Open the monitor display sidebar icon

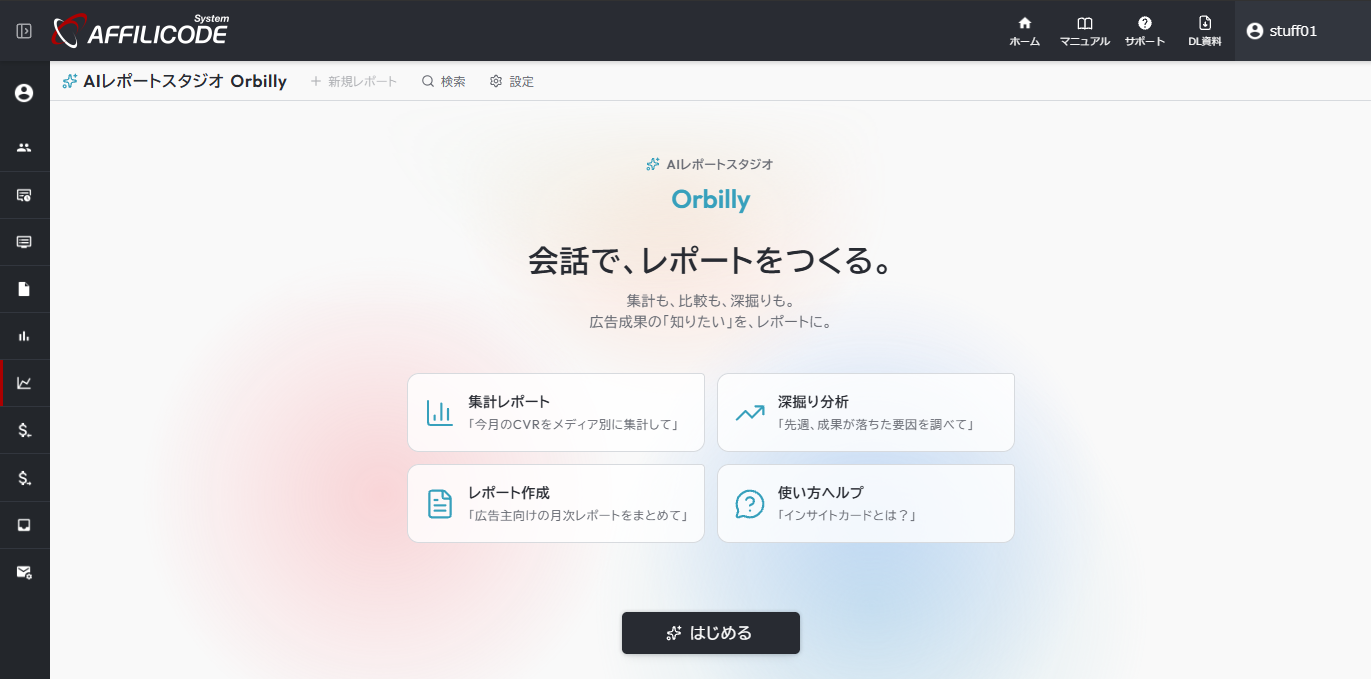24,241
